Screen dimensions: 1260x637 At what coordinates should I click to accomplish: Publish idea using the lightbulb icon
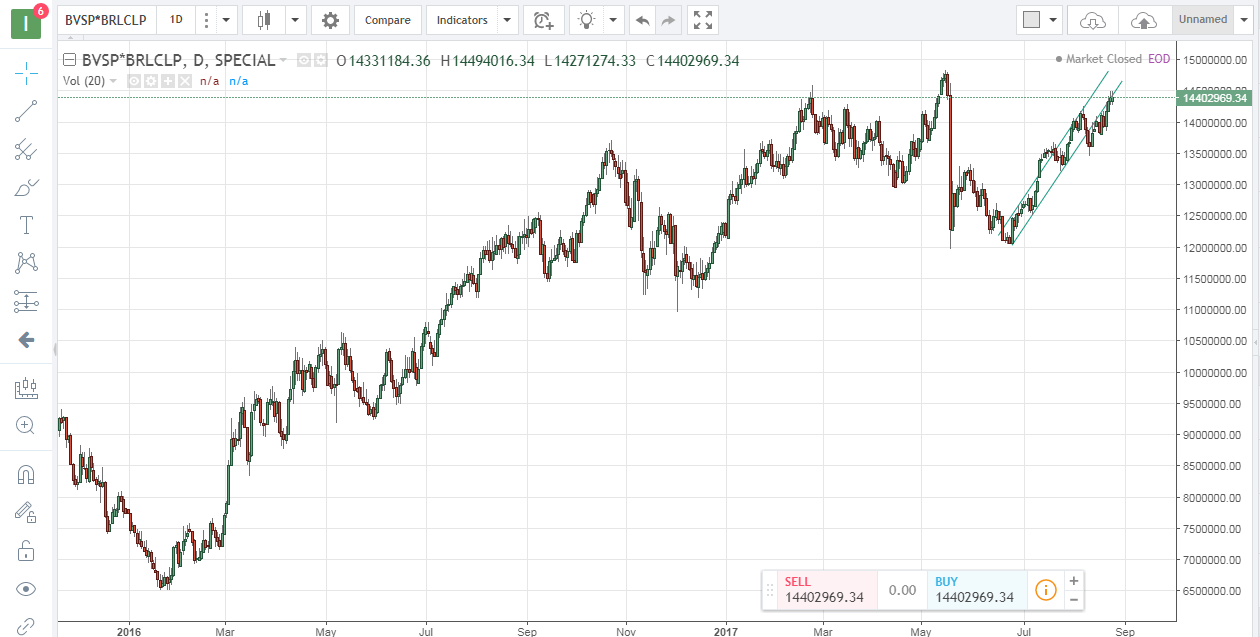[587, 20]
